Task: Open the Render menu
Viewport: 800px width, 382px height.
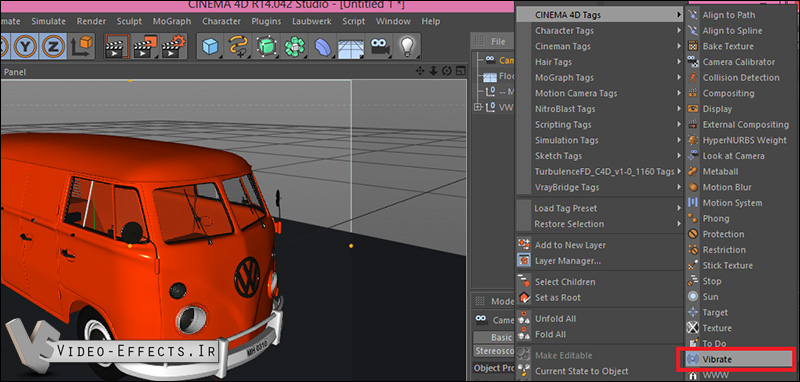Action: coord(91,21)
